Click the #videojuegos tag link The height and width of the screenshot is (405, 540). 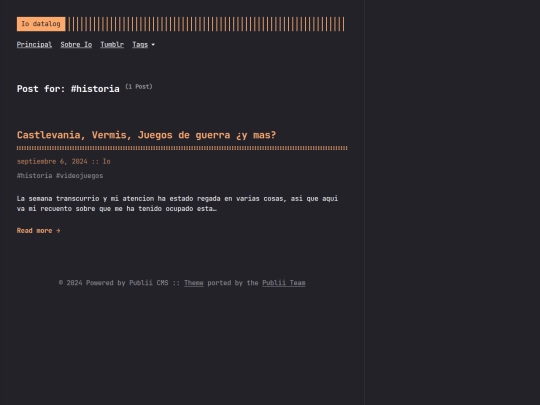[x=80, y=176]
